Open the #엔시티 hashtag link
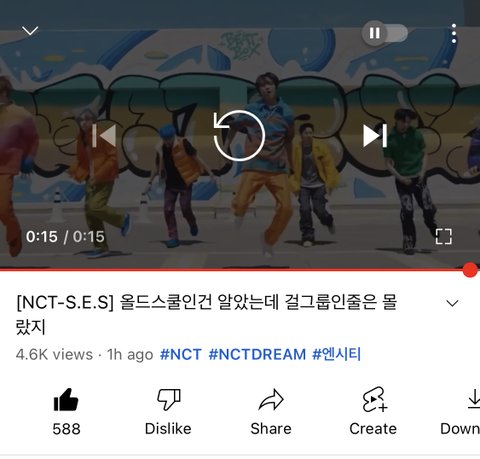 pyautogui.click(x=337, y=354)
